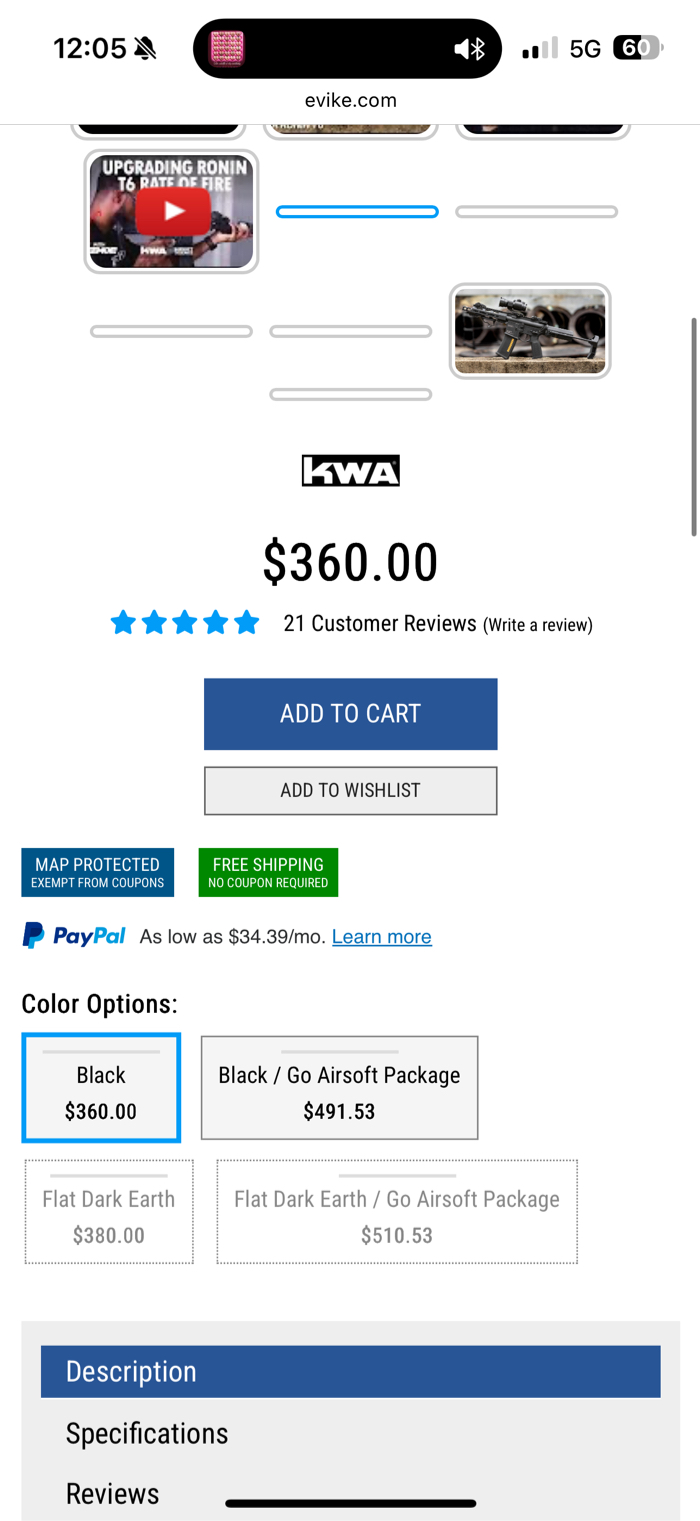Tap the Free Shipping badge
This screenshot has height=1521, width=700.
tap(268, 872)
